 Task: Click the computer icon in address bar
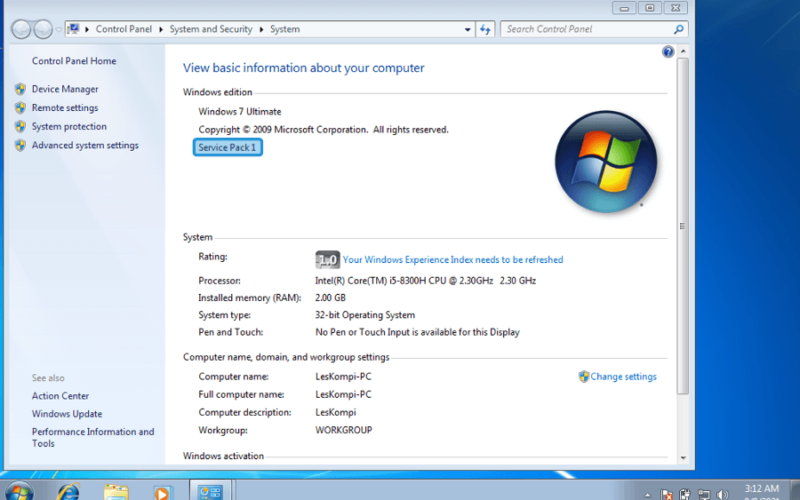coord(73,29)
